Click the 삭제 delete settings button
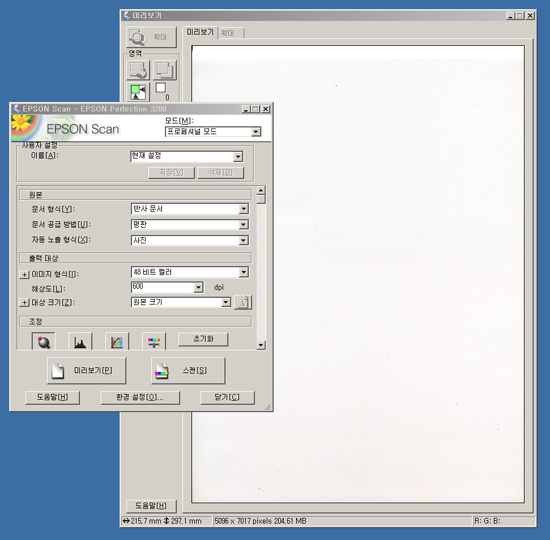The width and height of the screenshot is (550, 540). tap(221, 172)
